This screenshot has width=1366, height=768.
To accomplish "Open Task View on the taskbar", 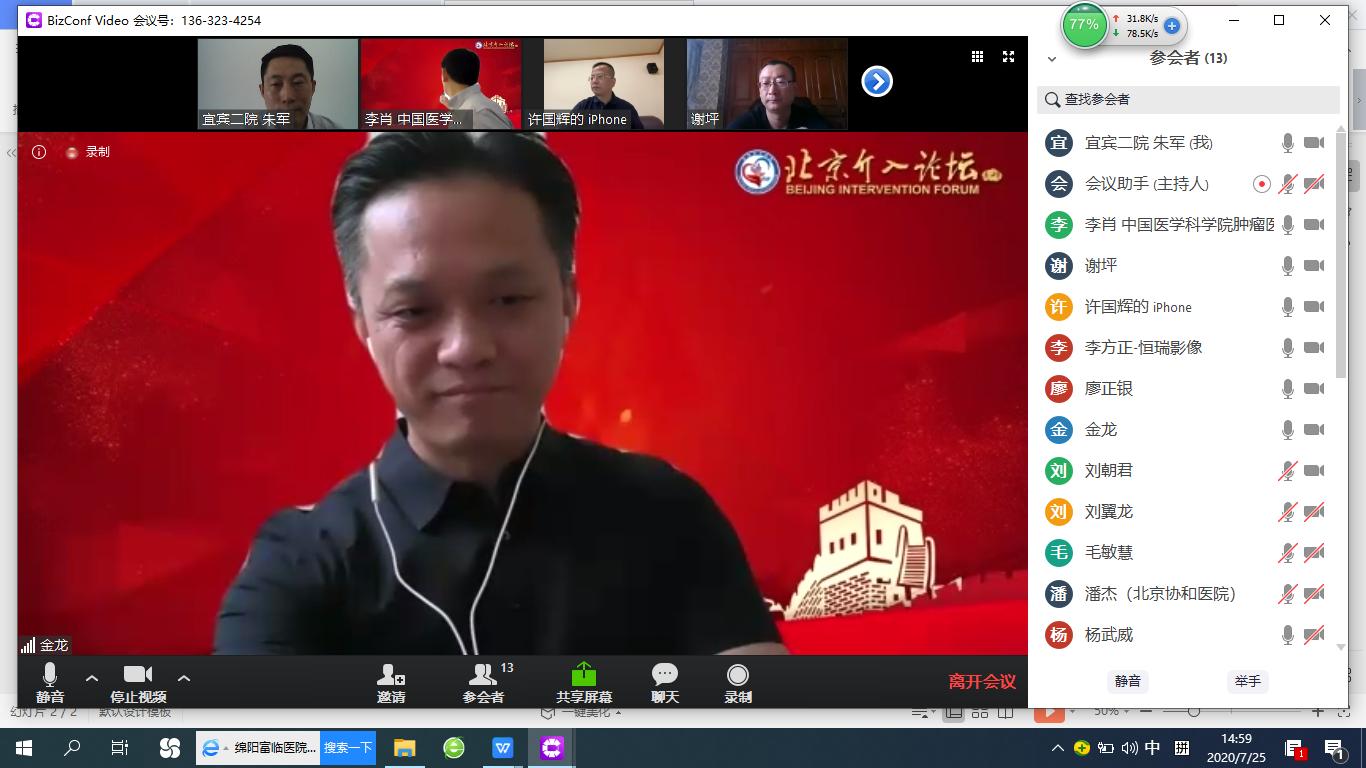I will pyautogui.click(x=120, y=748).
